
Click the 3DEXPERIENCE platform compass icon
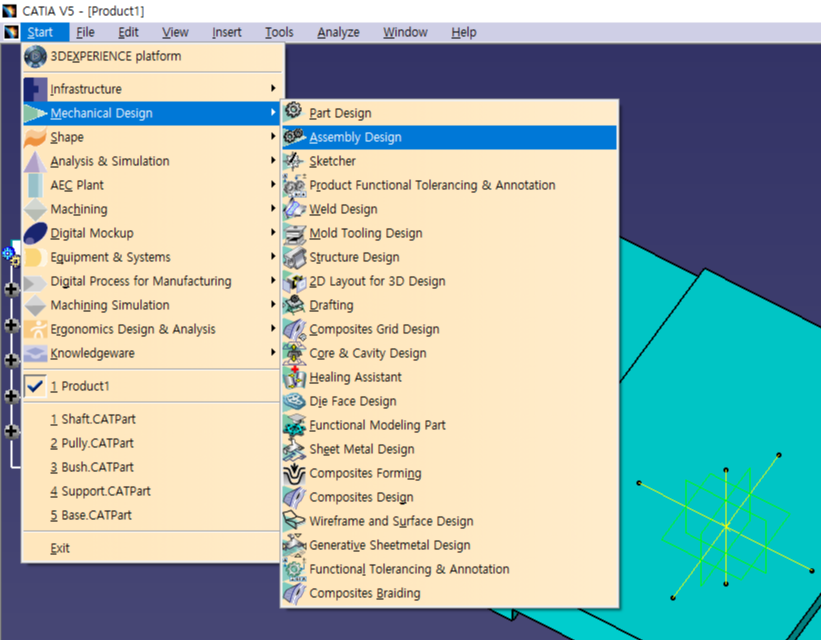(35, 57)
